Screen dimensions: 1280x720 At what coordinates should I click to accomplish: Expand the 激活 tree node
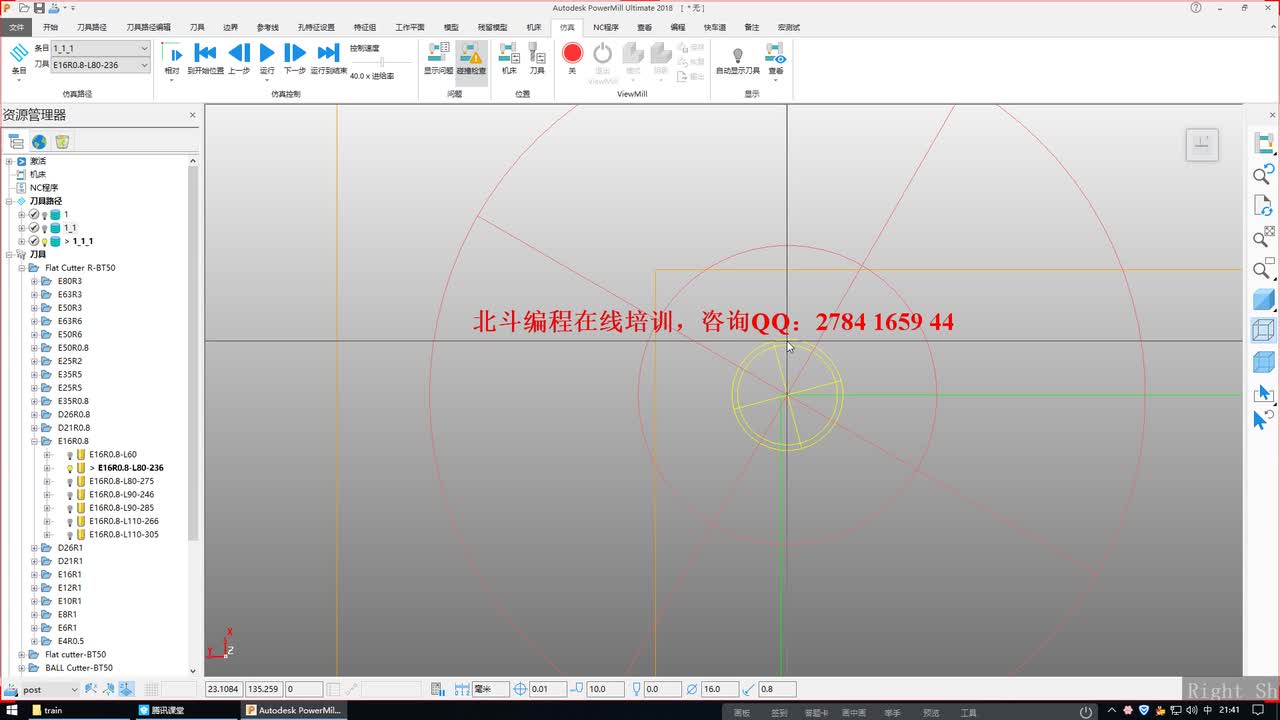[9, 161]
